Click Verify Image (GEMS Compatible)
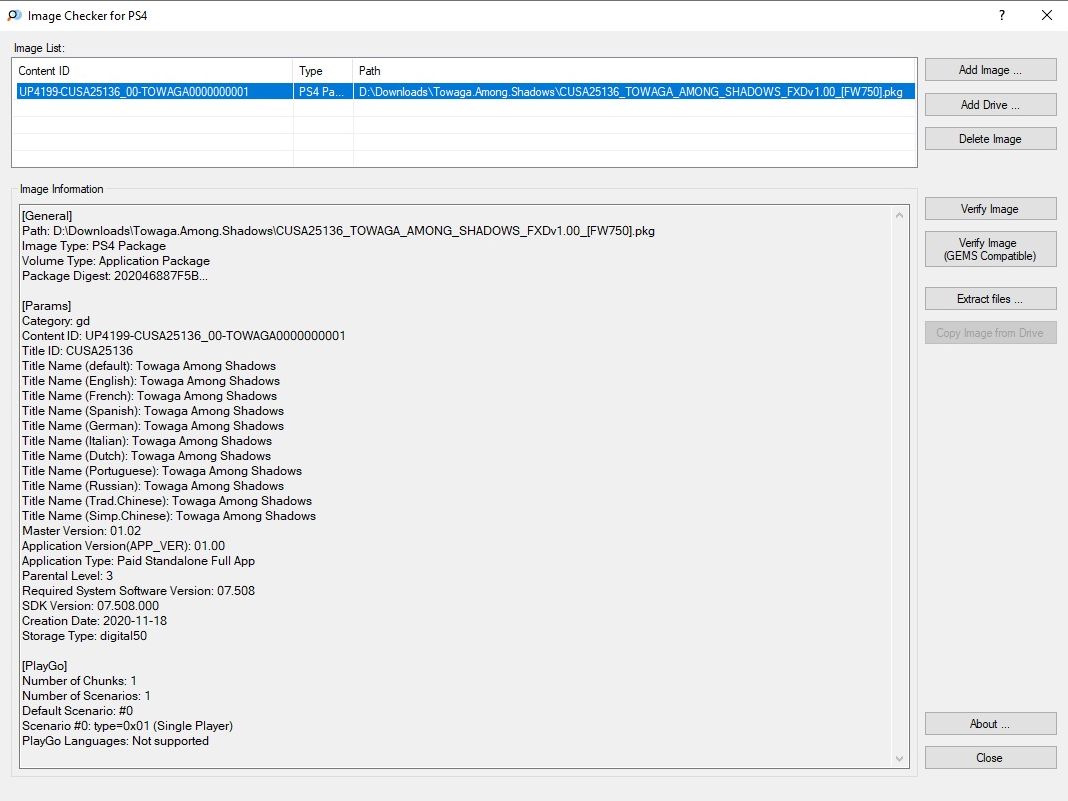This screenshot has width=1068, height=801. (990, 250)
